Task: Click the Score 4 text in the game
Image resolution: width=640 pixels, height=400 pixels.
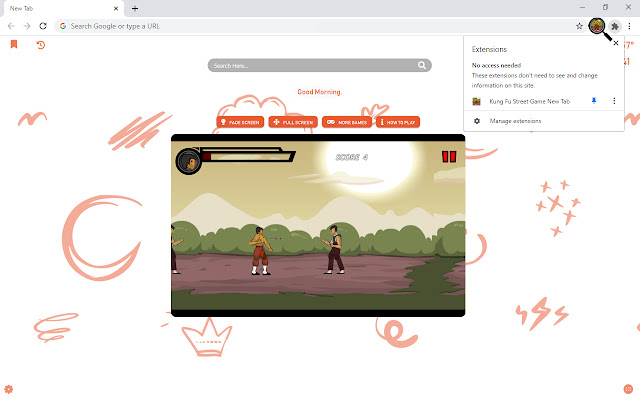Action: pos(351,157)
